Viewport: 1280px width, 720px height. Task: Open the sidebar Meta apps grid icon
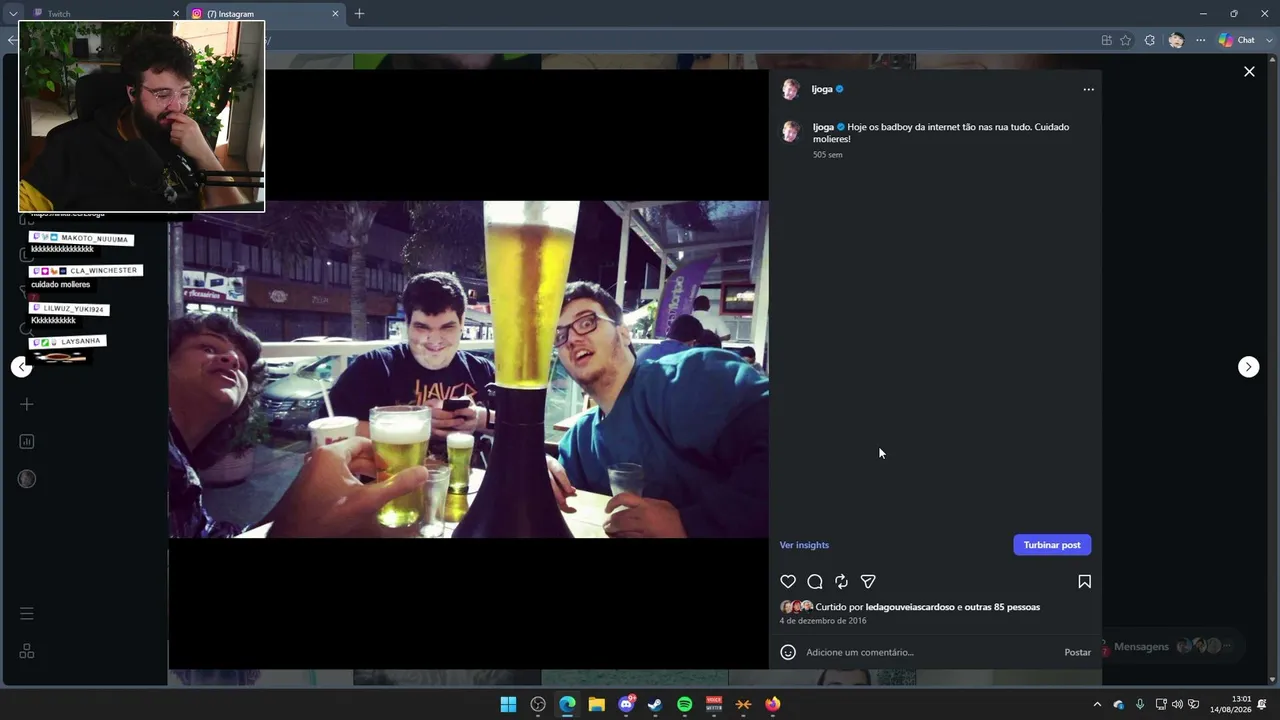click(x=27, y=651)
